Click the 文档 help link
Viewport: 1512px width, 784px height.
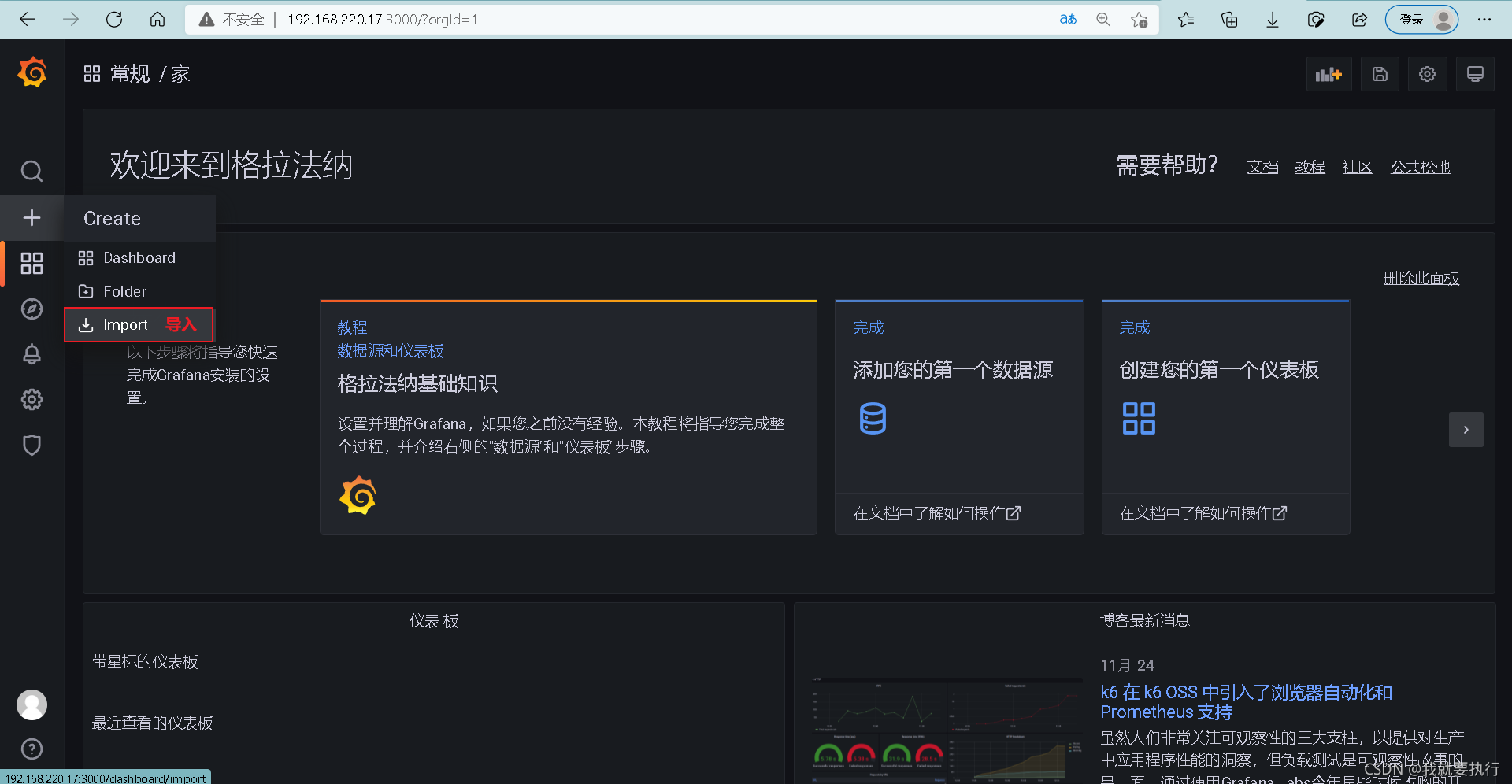point(1262,167)
